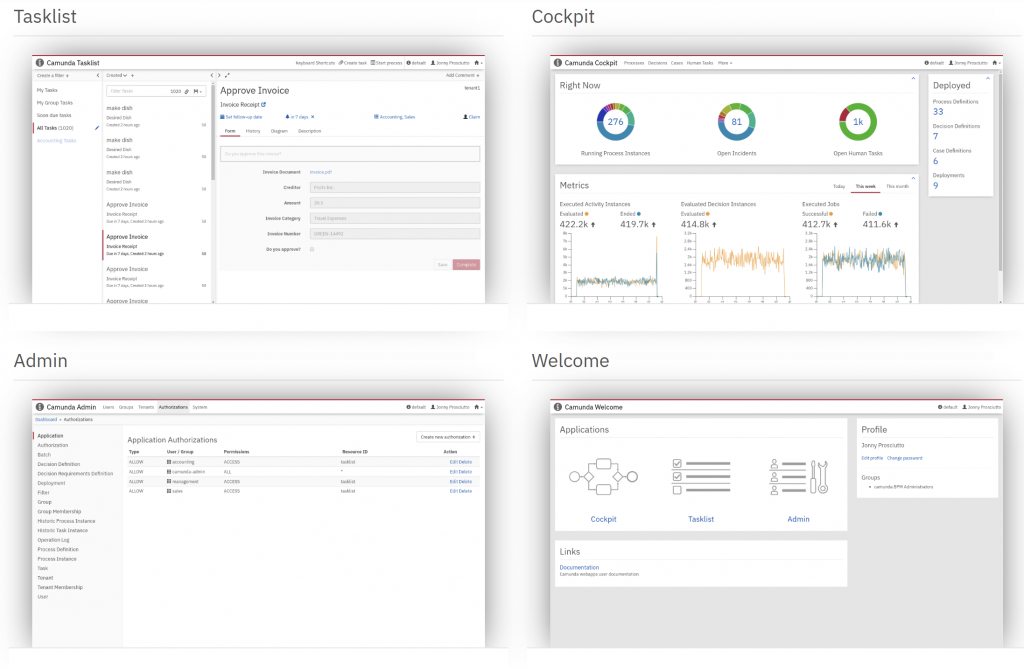Click Add Comment in the Tasklist
Screen dimensions: 1024x667
coord(462,75)
